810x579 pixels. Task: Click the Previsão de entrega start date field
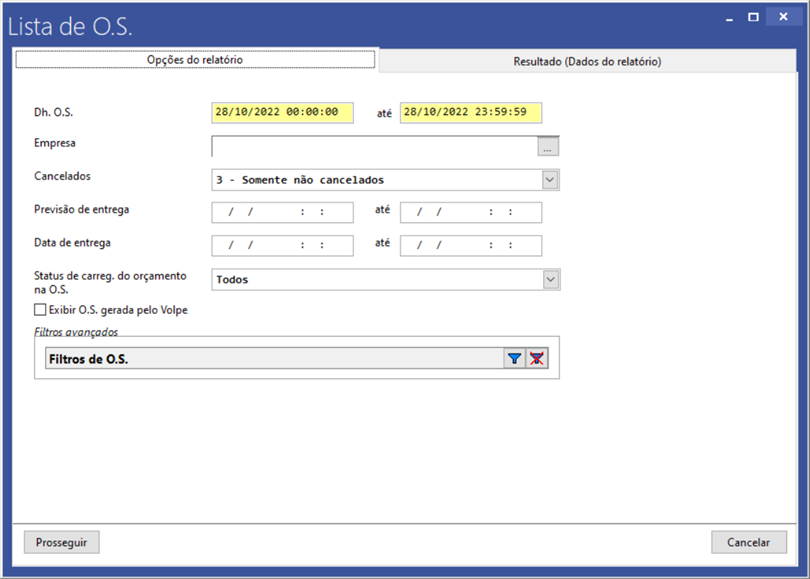point(282,213)
